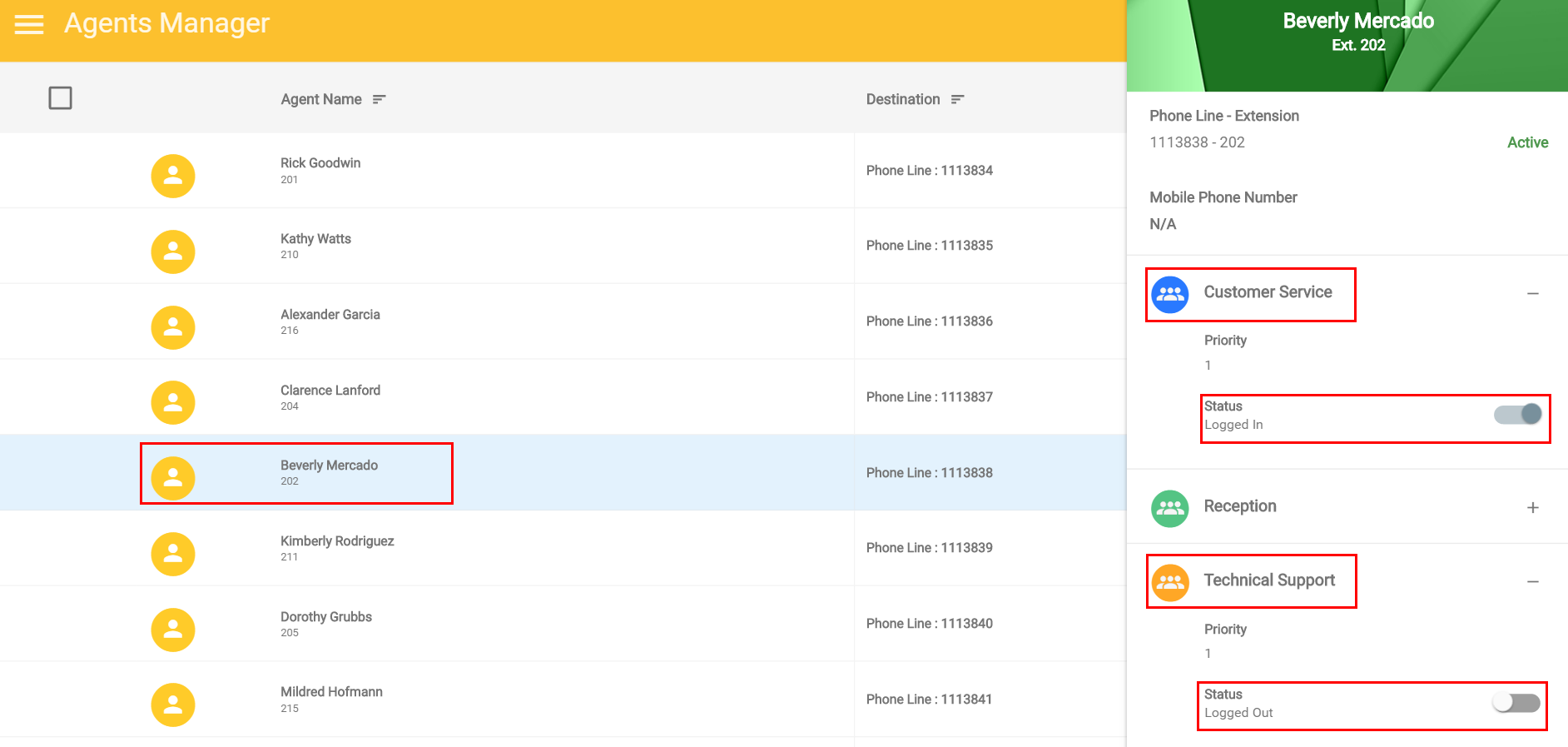Image resolution: width=1568 pixels, height=747 pixels.
Task: Sort by Destination column icon
Action: [x=958, y=99]
